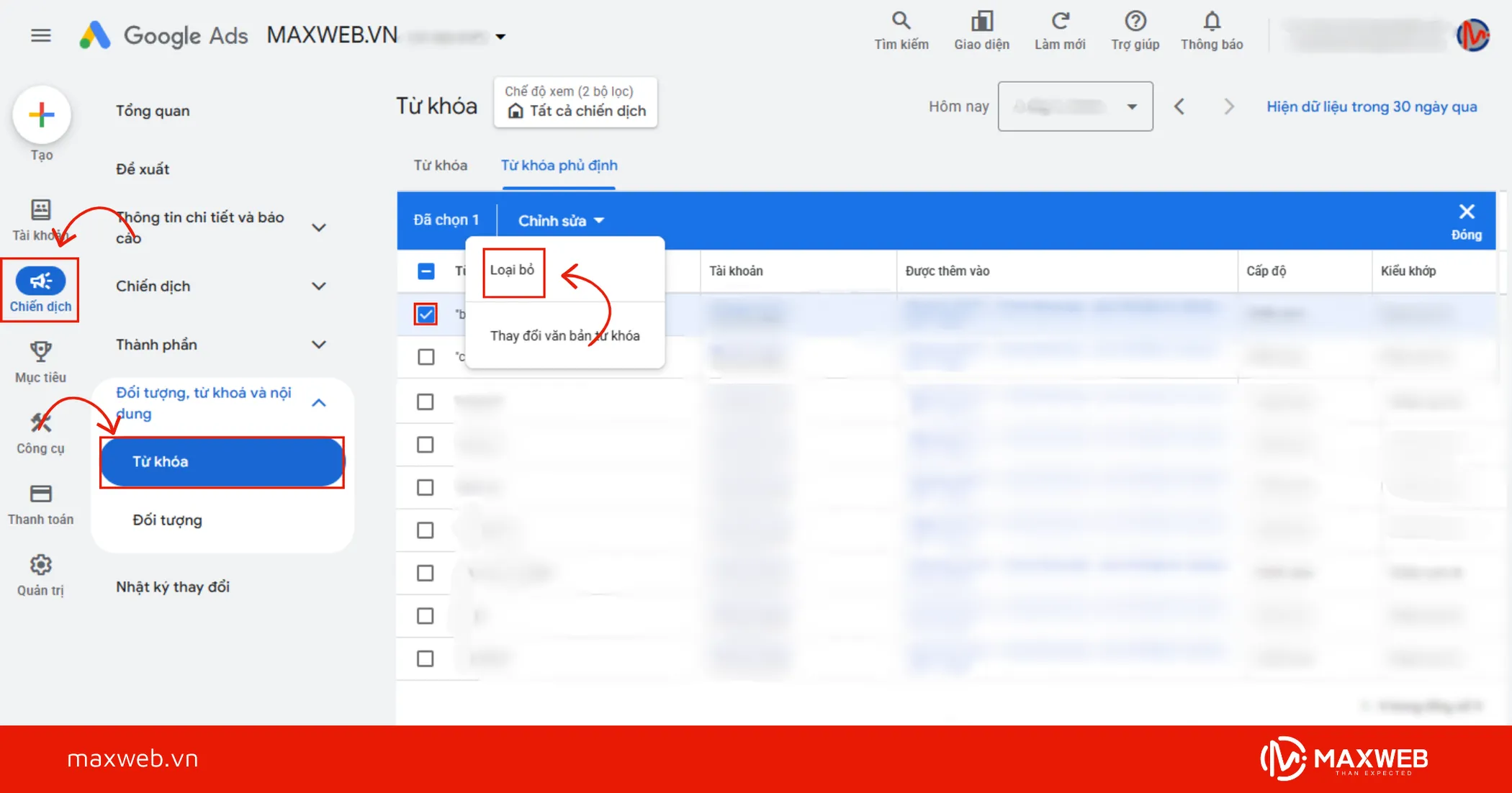The height and width of the screenshot is (793, 1512).
Task: Open Thông báo notifications bell
Action: click(1212, 22)
